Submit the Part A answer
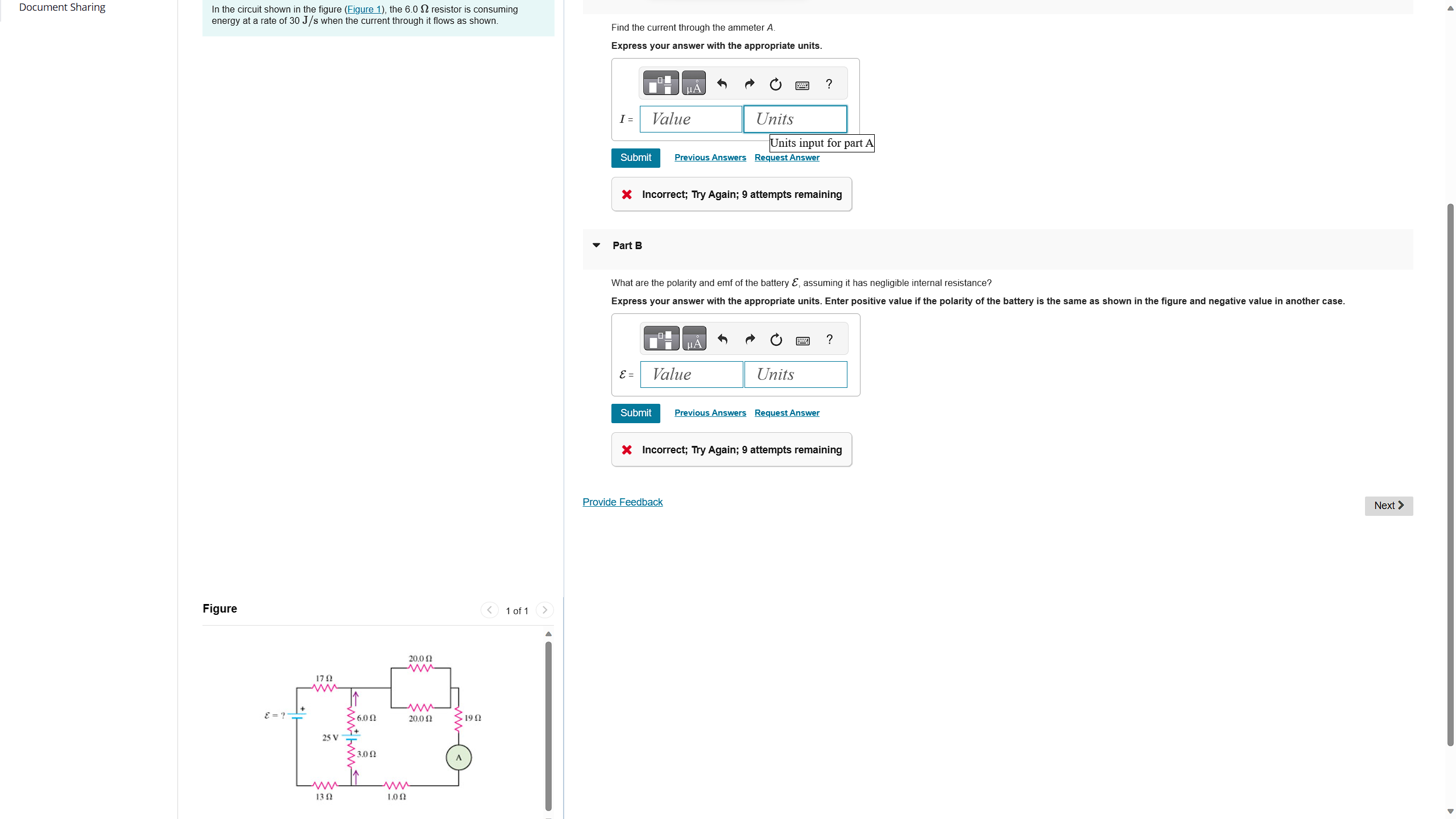The height and width of the screenshot is (819, 1456). point(635,158)
